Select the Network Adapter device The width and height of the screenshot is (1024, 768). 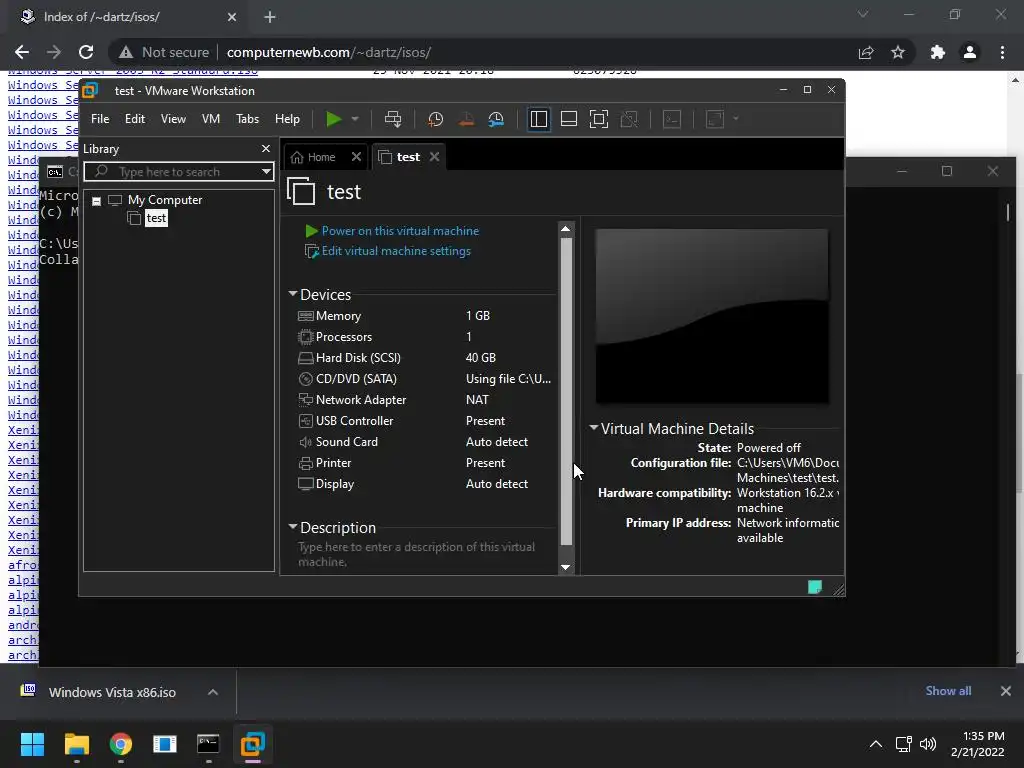click(424, 400)
